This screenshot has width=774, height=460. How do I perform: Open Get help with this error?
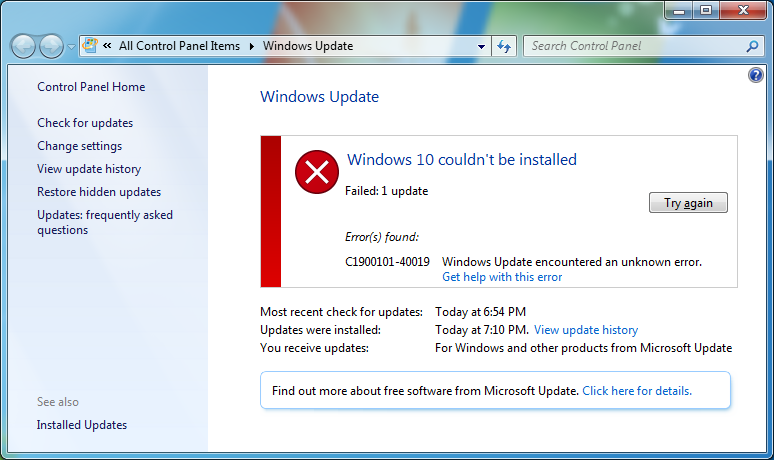(502, 277)
